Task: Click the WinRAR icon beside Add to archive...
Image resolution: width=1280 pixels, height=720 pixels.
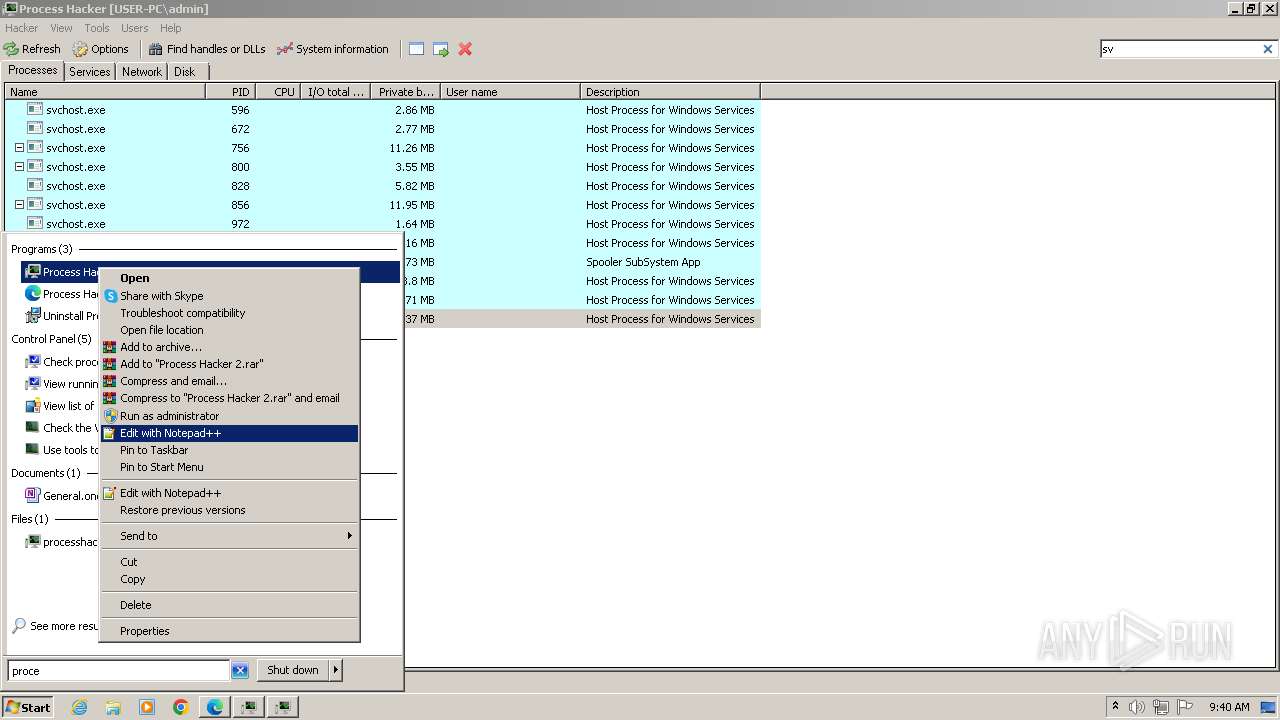Action: pos(110,347)
